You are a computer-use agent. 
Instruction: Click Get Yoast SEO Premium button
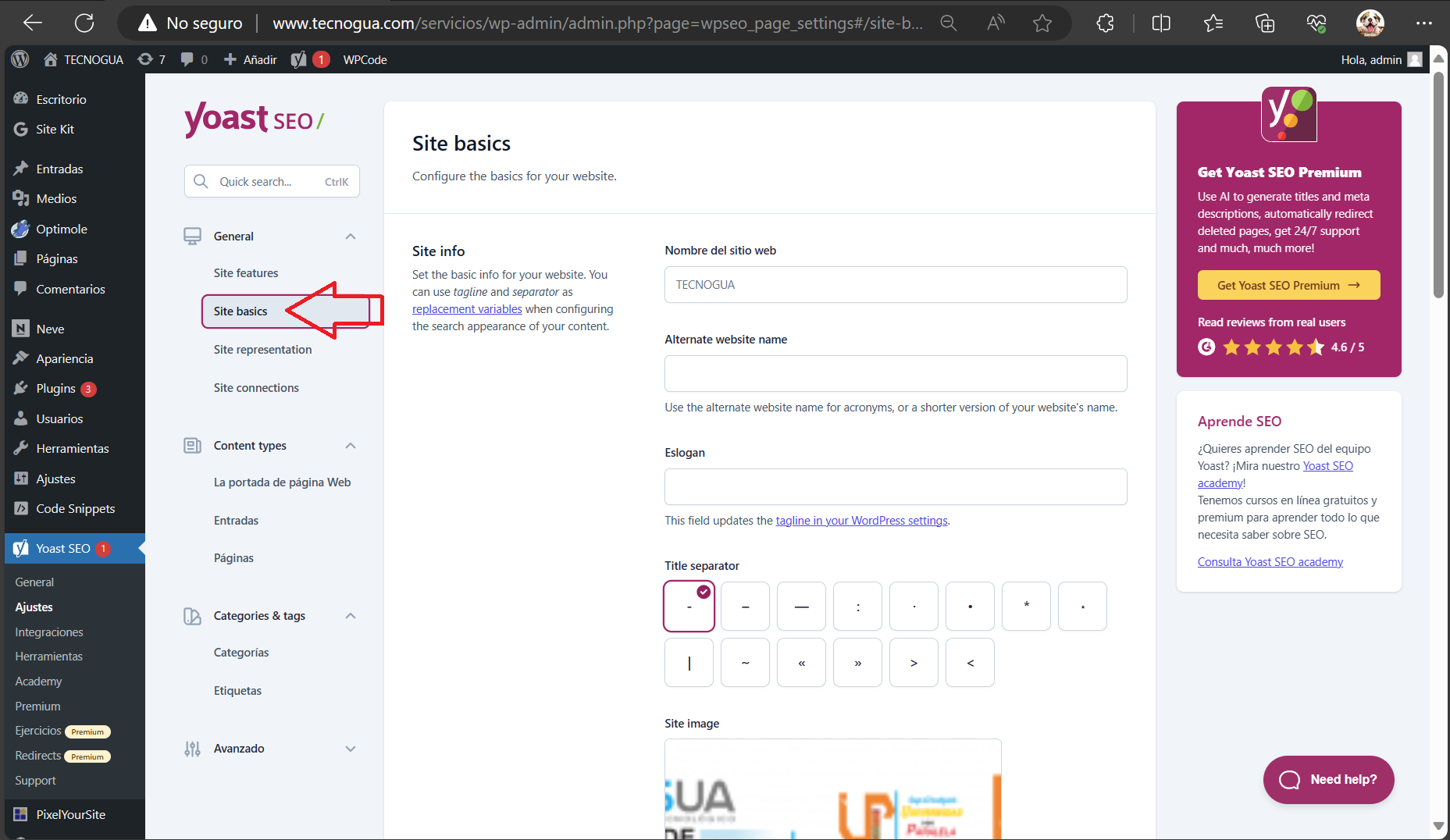tap(1288, 285)
